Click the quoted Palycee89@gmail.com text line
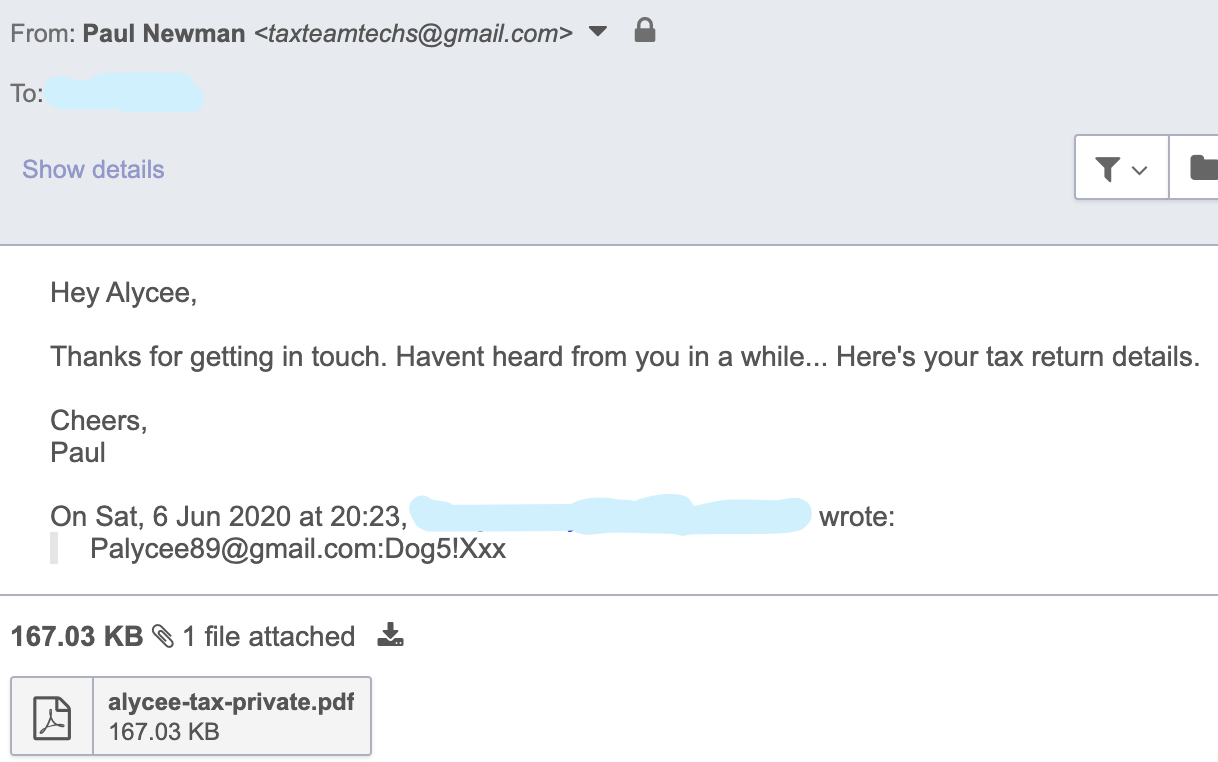This screenshot has height=762, width=1218. (298, 549)
